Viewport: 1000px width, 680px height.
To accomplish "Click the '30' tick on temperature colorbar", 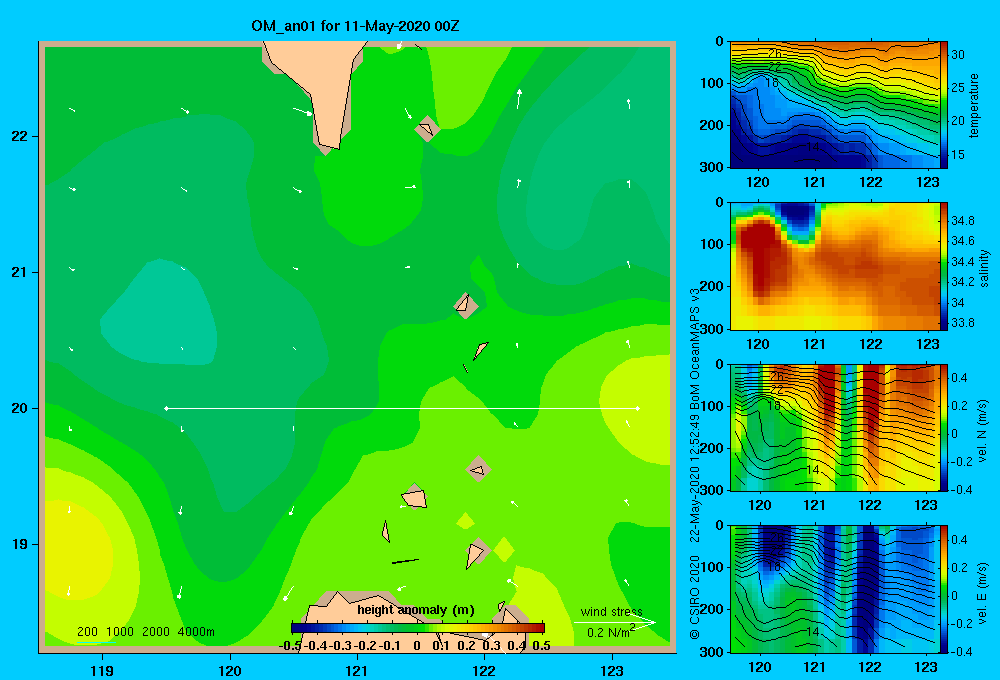I will pos(958,55).
